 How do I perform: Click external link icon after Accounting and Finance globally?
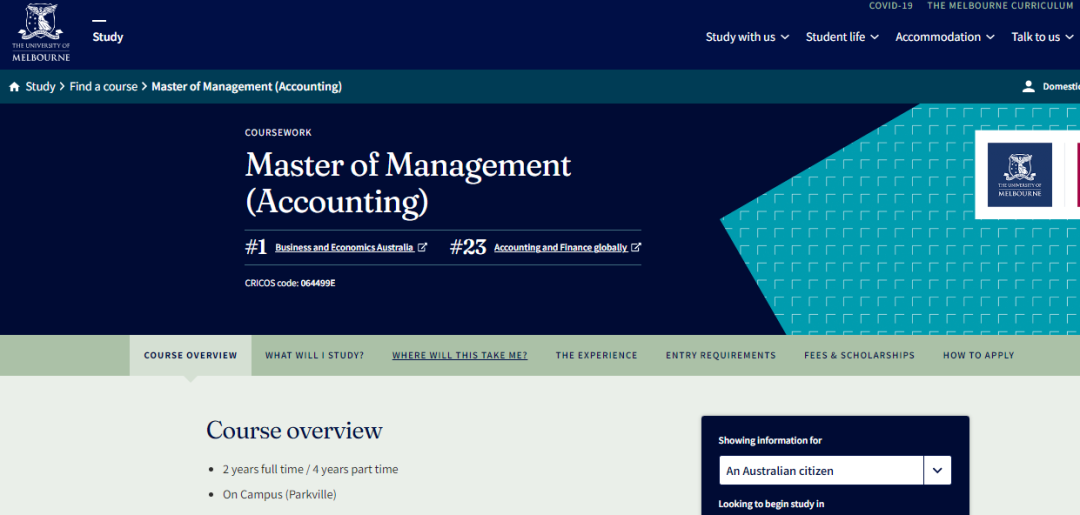point(636,248)
